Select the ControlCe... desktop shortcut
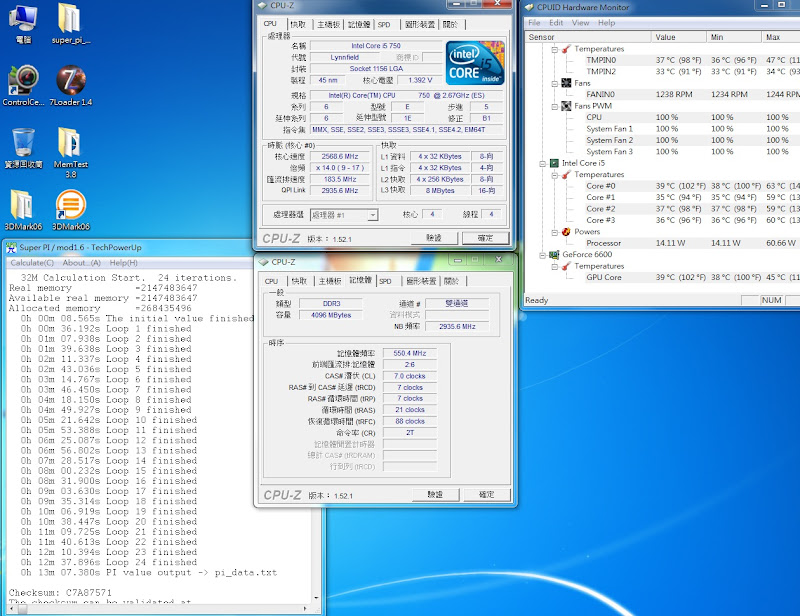The height and width of the screenshot is (616, 800). click(23, 86)
